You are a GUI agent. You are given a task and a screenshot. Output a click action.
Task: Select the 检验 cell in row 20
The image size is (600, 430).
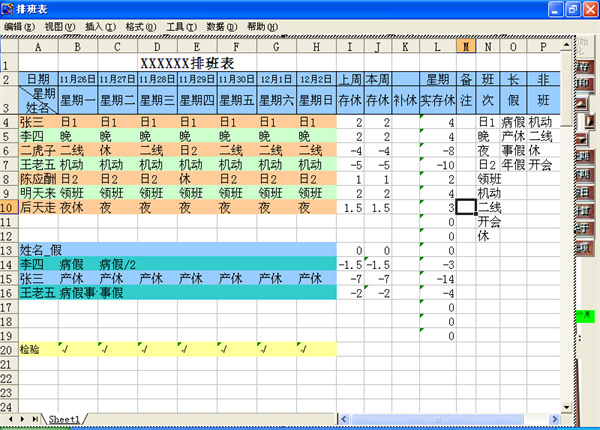point(37,348)
